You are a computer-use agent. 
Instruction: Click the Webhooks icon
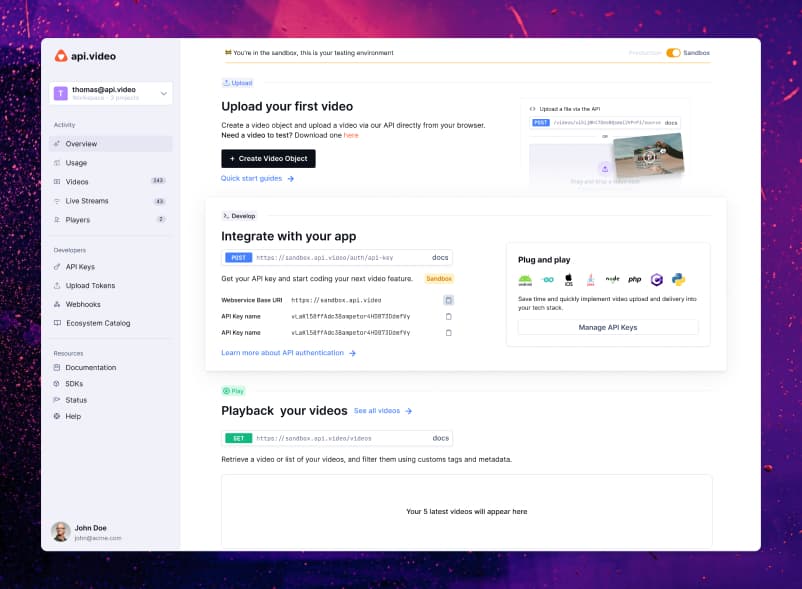[57, 304]
